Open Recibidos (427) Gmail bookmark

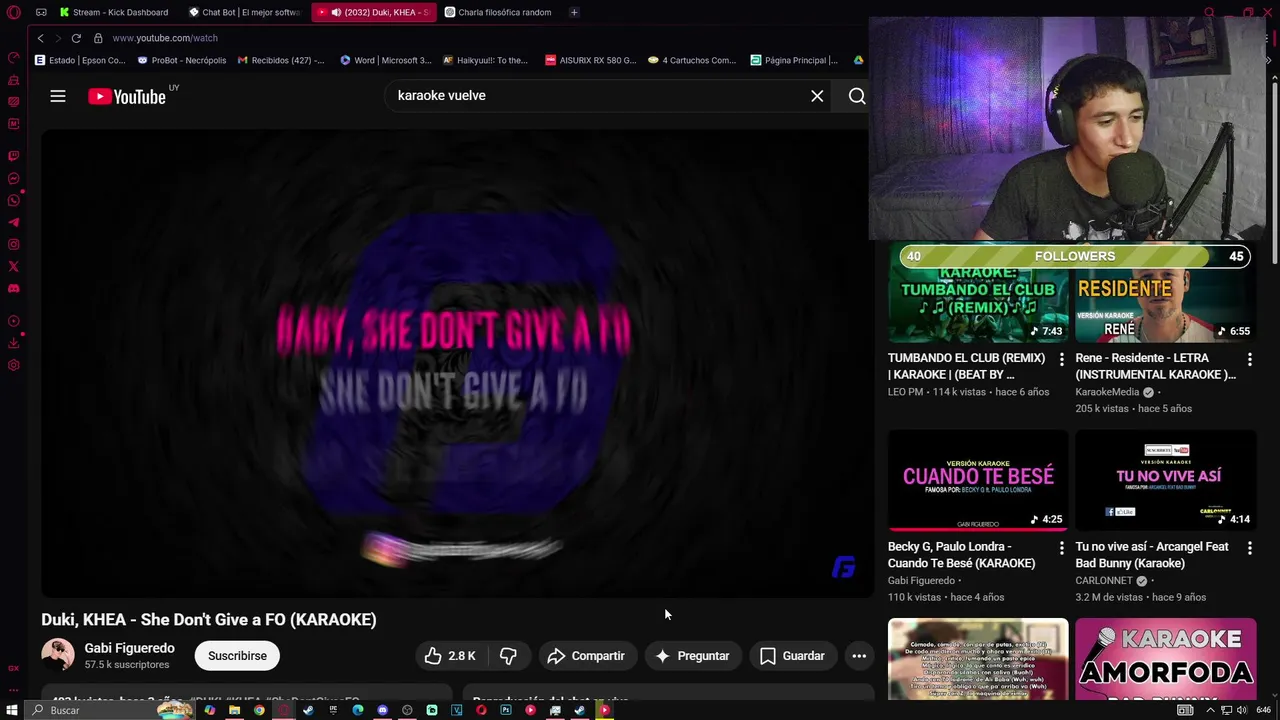281,60
